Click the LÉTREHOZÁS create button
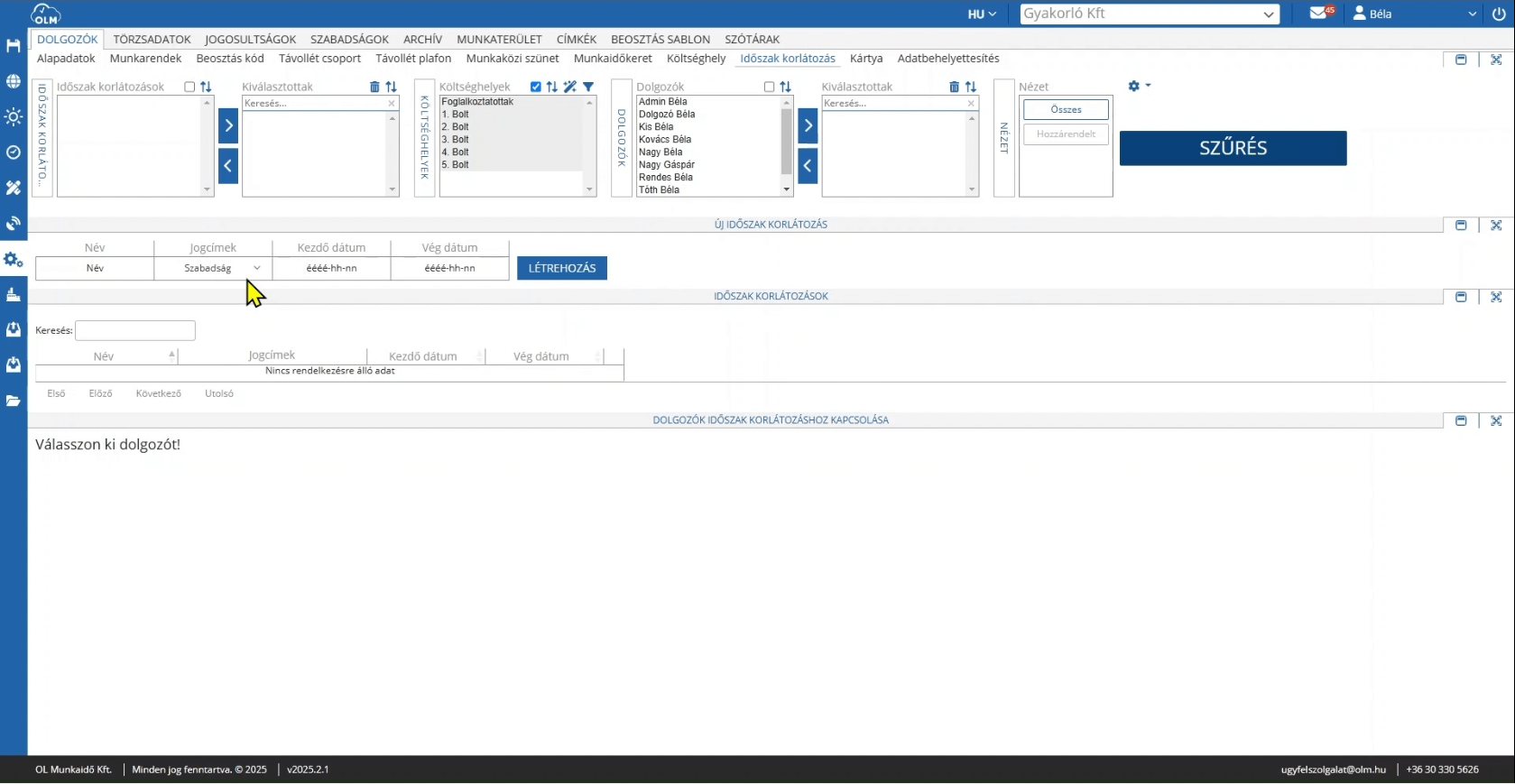The image size is (1515, 784). pyautogui.click(x=561, y=268)
